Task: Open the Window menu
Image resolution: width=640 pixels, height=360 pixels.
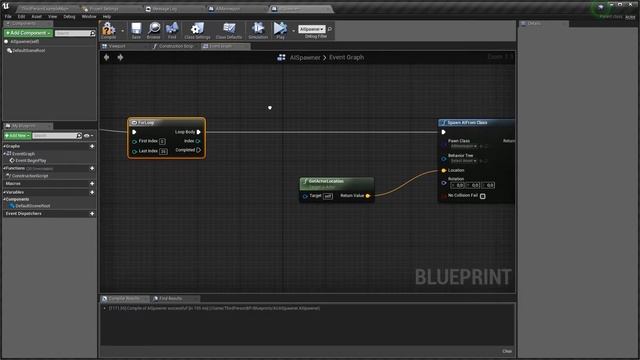Action: (89, 17)
